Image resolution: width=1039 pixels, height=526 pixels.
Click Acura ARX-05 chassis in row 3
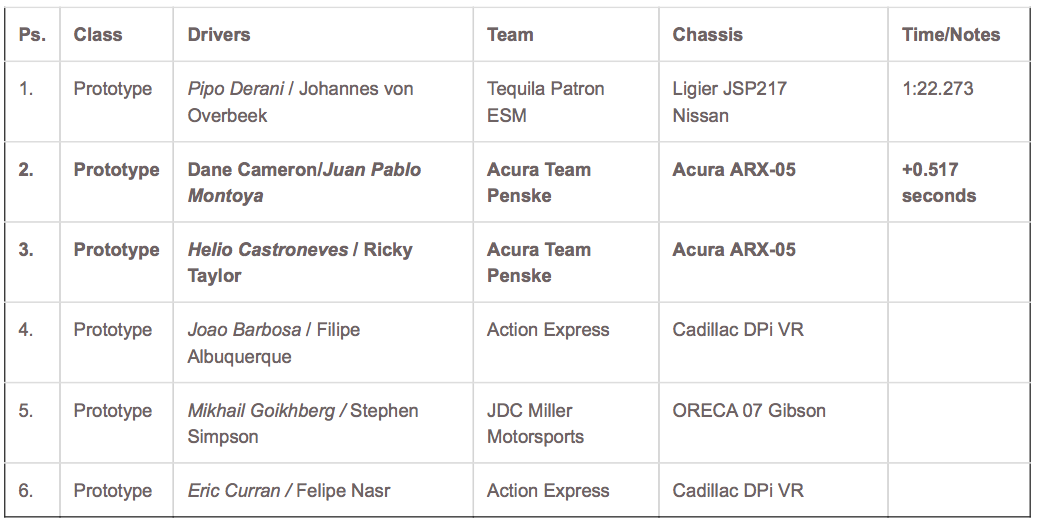click(x=734, y=250)
